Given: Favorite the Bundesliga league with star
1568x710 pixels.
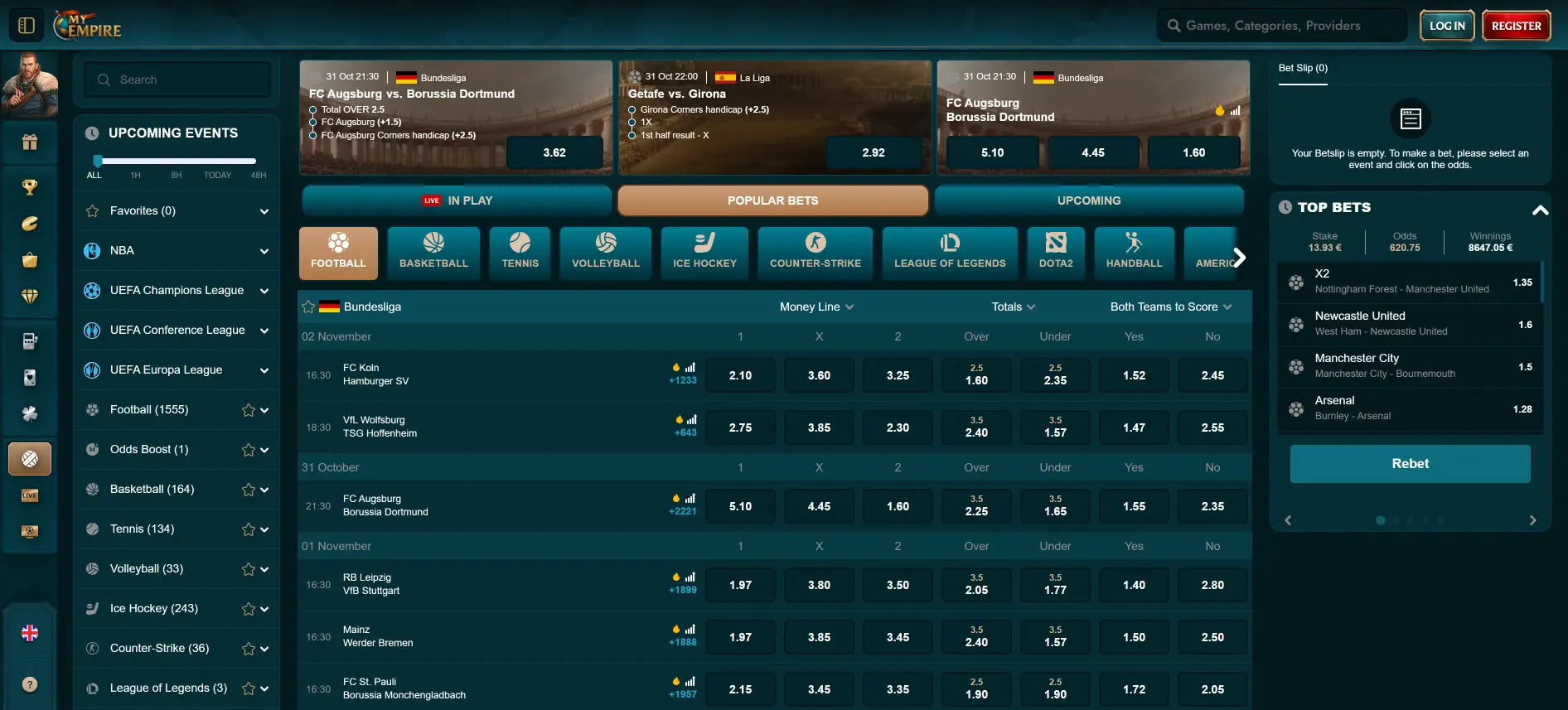Looking at the screenshot, I should (308, 307).
